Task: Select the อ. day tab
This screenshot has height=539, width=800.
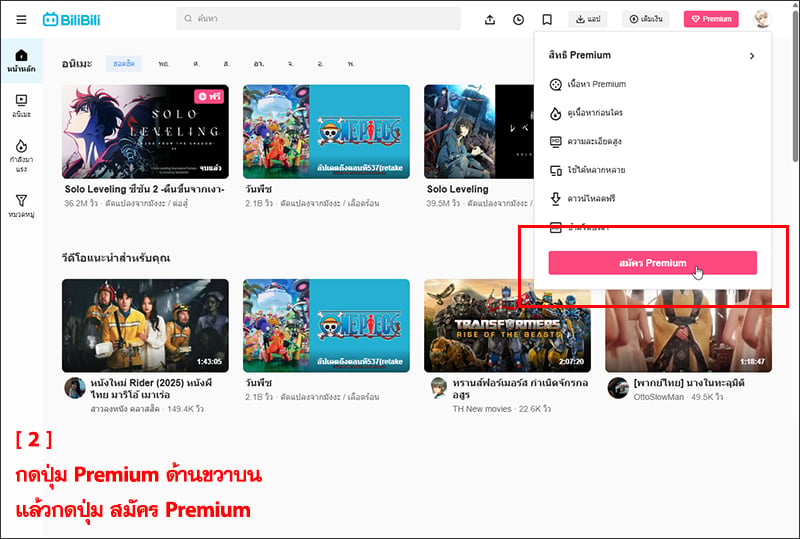Action: (x=320, y=64)
